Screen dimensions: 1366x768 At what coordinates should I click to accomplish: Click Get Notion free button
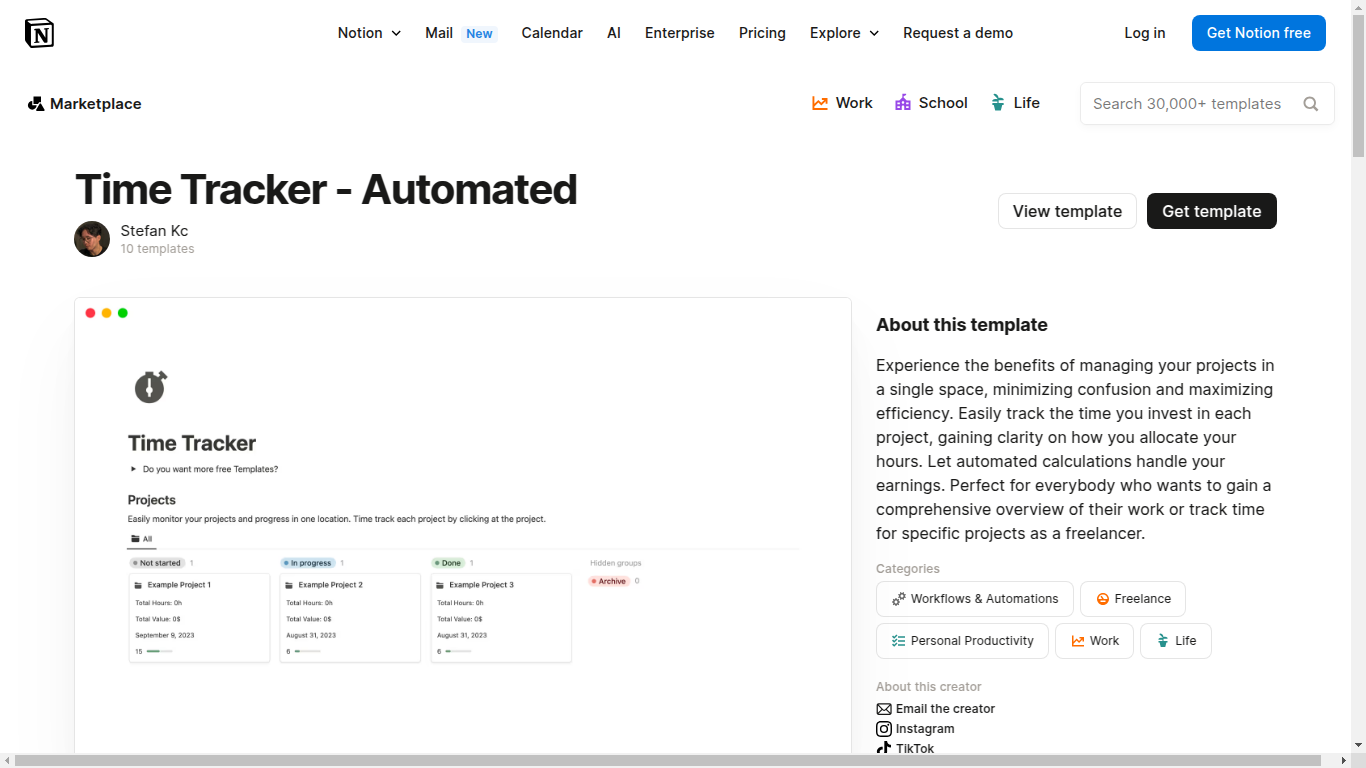click(x=1259, y=33)
